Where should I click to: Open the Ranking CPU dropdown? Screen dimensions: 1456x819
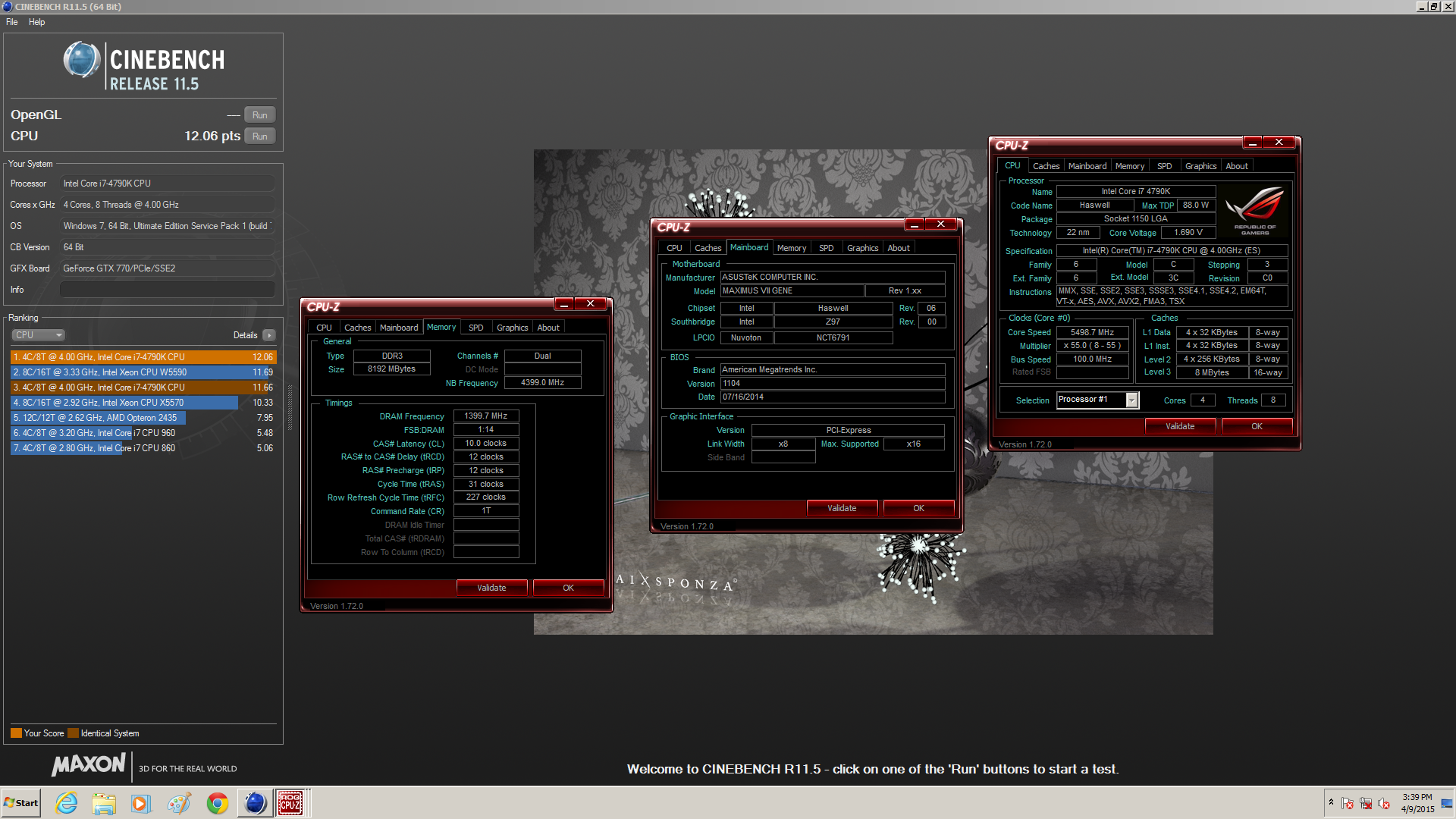(38, 335)
